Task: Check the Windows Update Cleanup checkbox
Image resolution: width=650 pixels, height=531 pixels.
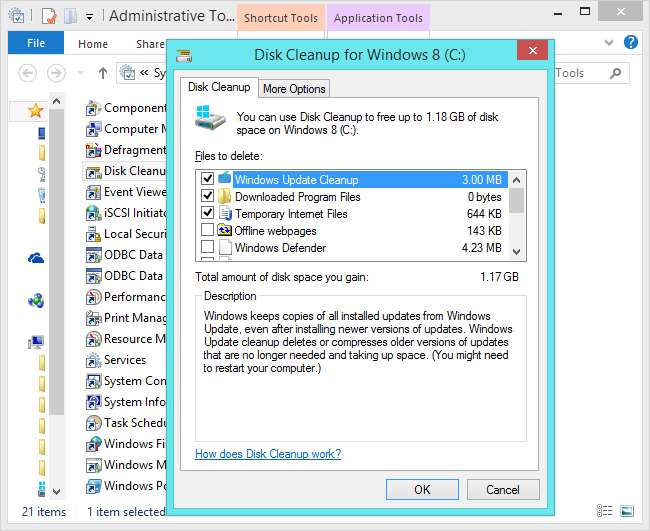Action: (x=207, y=179)
